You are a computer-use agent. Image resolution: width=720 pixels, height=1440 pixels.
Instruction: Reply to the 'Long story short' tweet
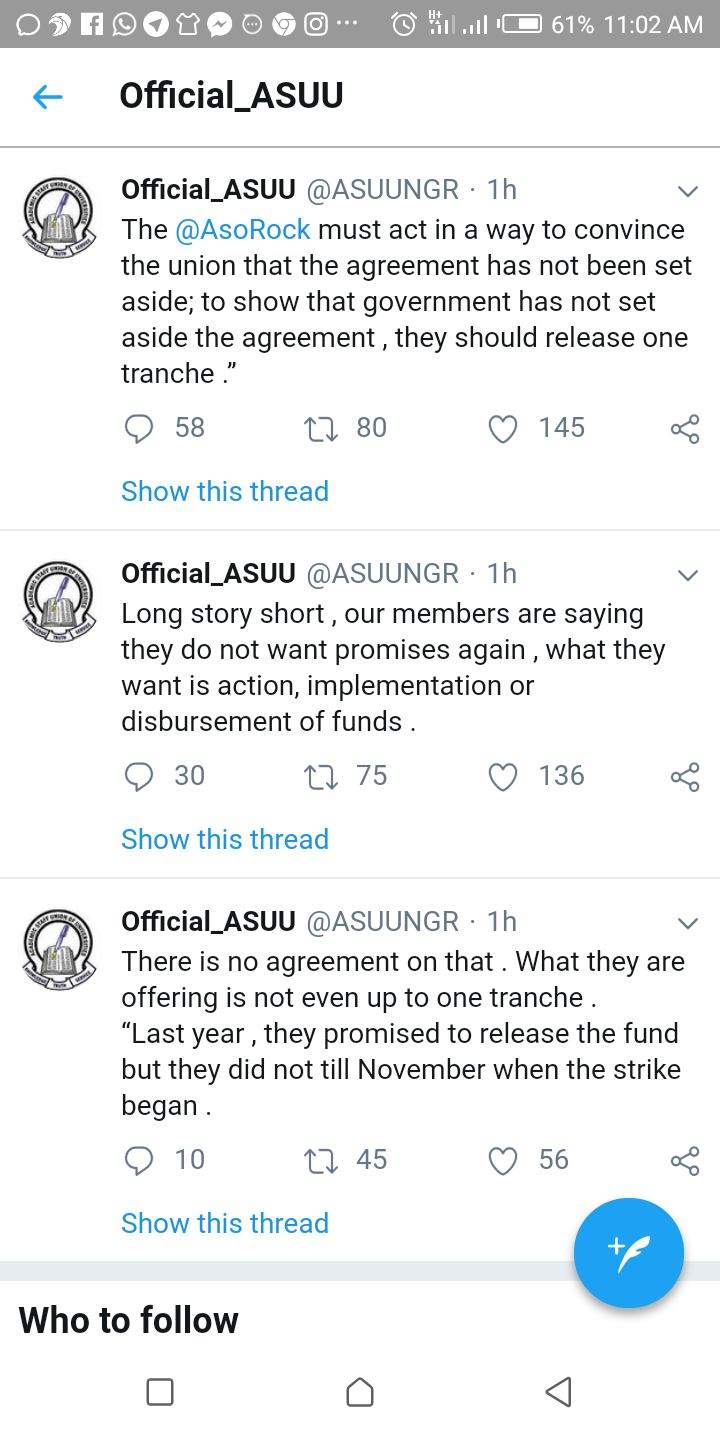coord(139,777)
